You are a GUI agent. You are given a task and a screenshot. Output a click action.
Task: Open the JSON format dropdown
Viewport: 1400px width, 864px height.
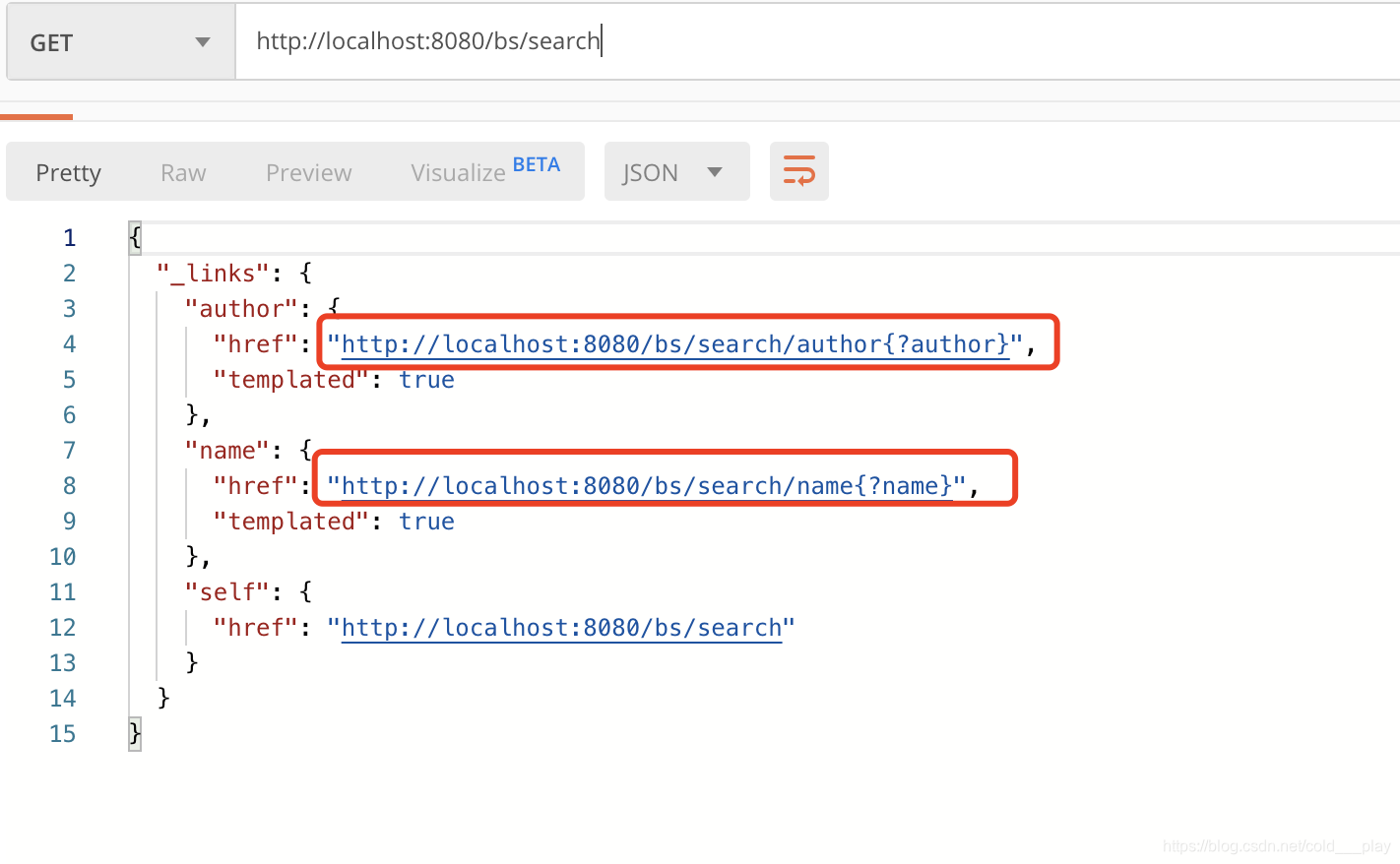click(x=676, y=171)
